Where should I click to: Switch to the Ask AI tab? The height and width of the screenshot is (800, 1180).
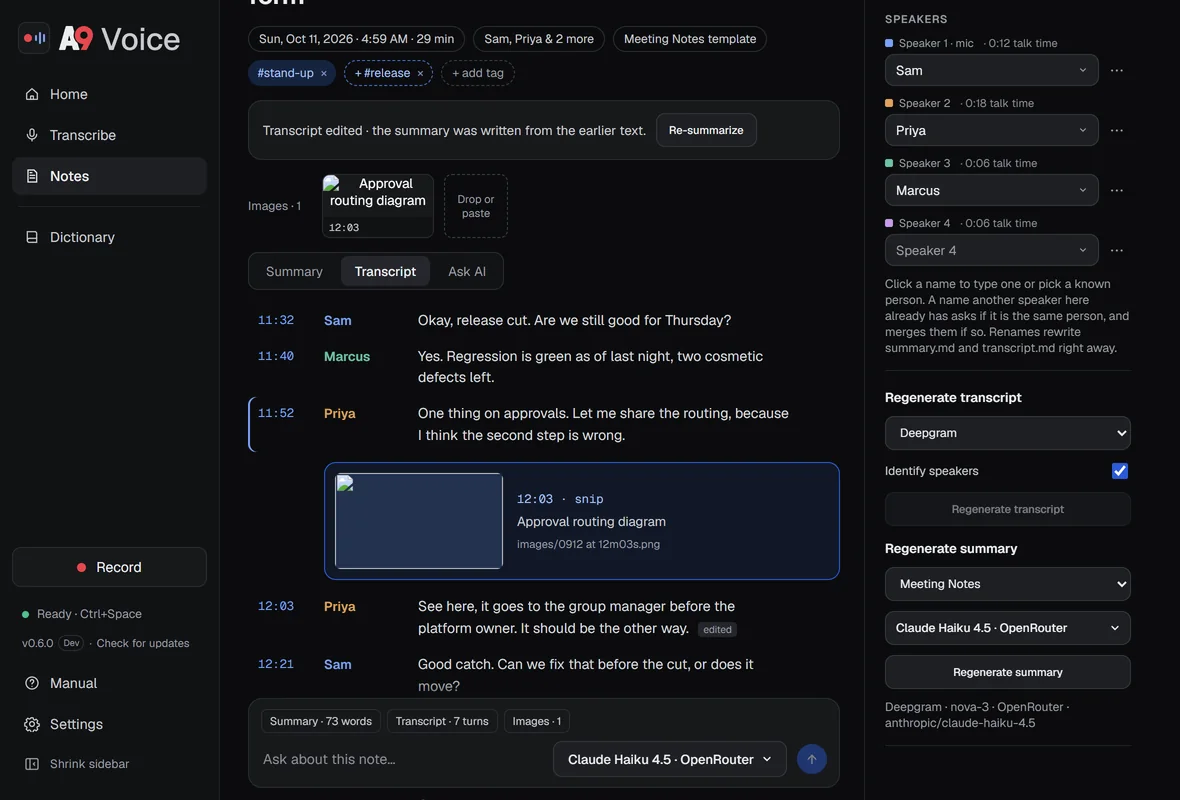pyautogui.click(x=467, y=272)
